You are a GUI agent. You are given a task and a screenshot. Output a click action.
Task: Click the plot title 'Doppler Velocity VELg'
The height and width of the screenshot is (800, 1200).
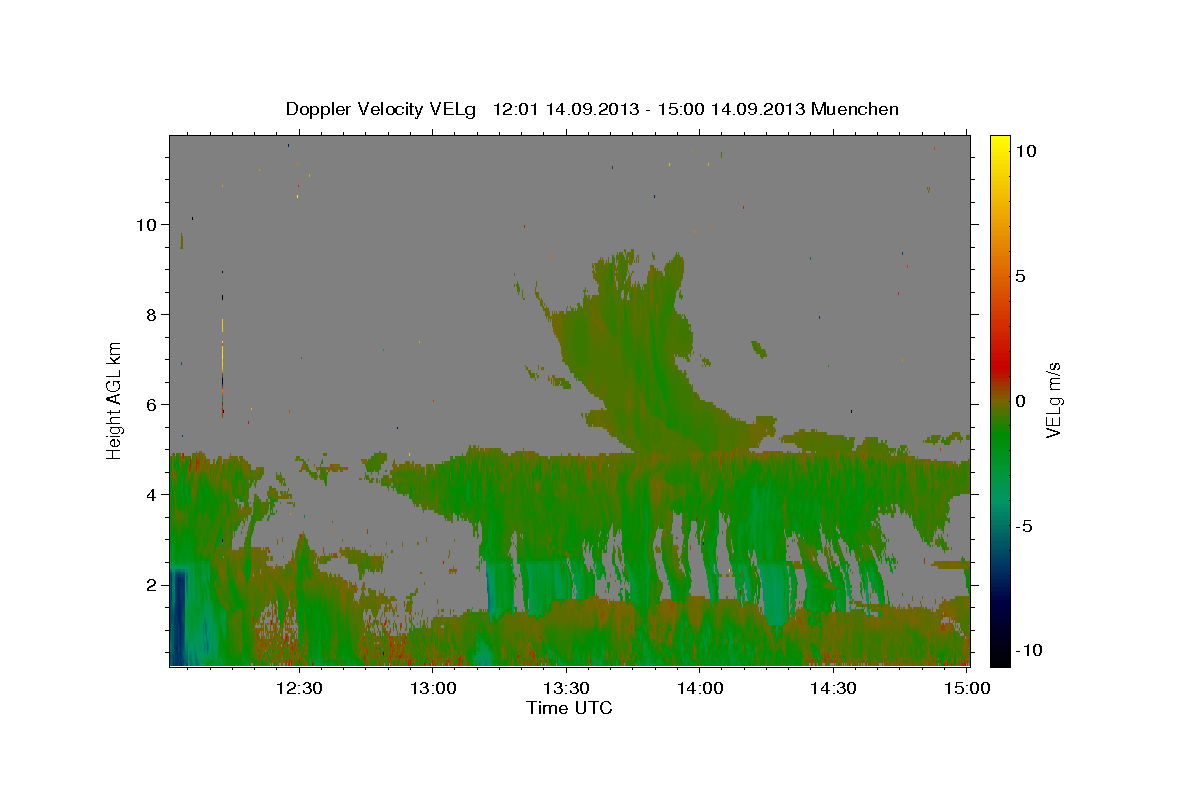pyautogui.click(x=383, y=109)
